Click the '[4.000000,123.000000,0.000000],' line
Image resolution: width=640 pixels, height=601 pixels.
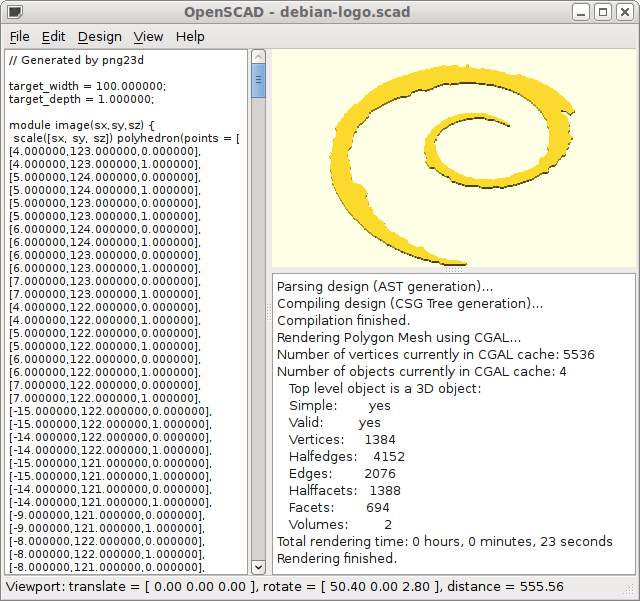tap(105, 151)
